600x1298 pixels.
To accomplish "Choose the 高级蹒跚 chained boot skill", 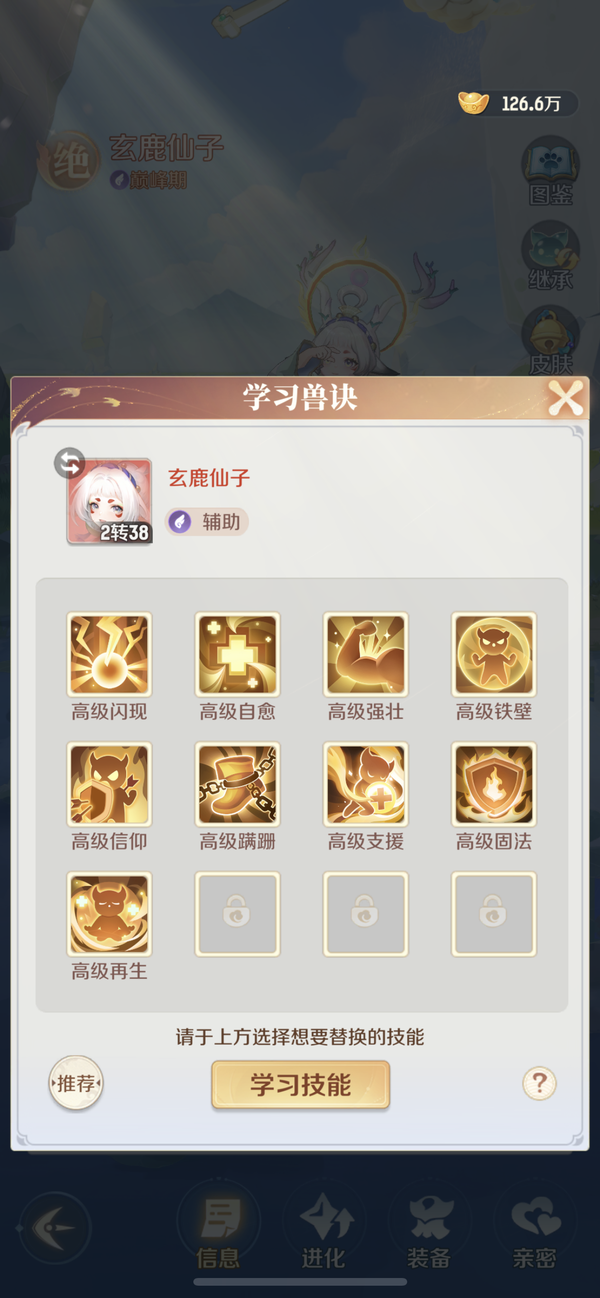I will point(237,785).
